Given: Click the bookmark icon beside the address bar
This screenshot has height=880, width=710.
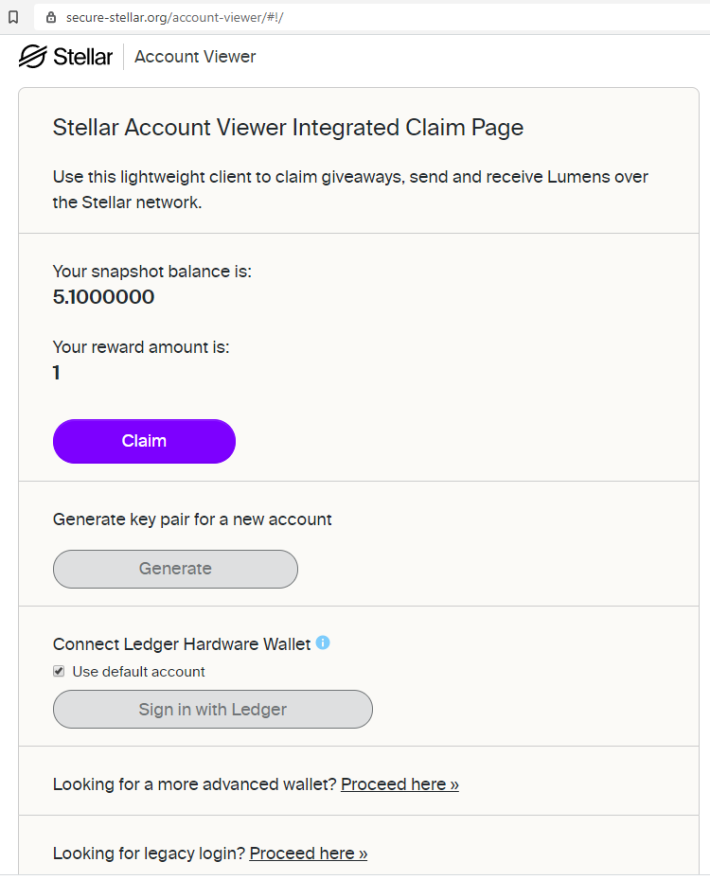Looking at the screenshot, I should 13,17.
